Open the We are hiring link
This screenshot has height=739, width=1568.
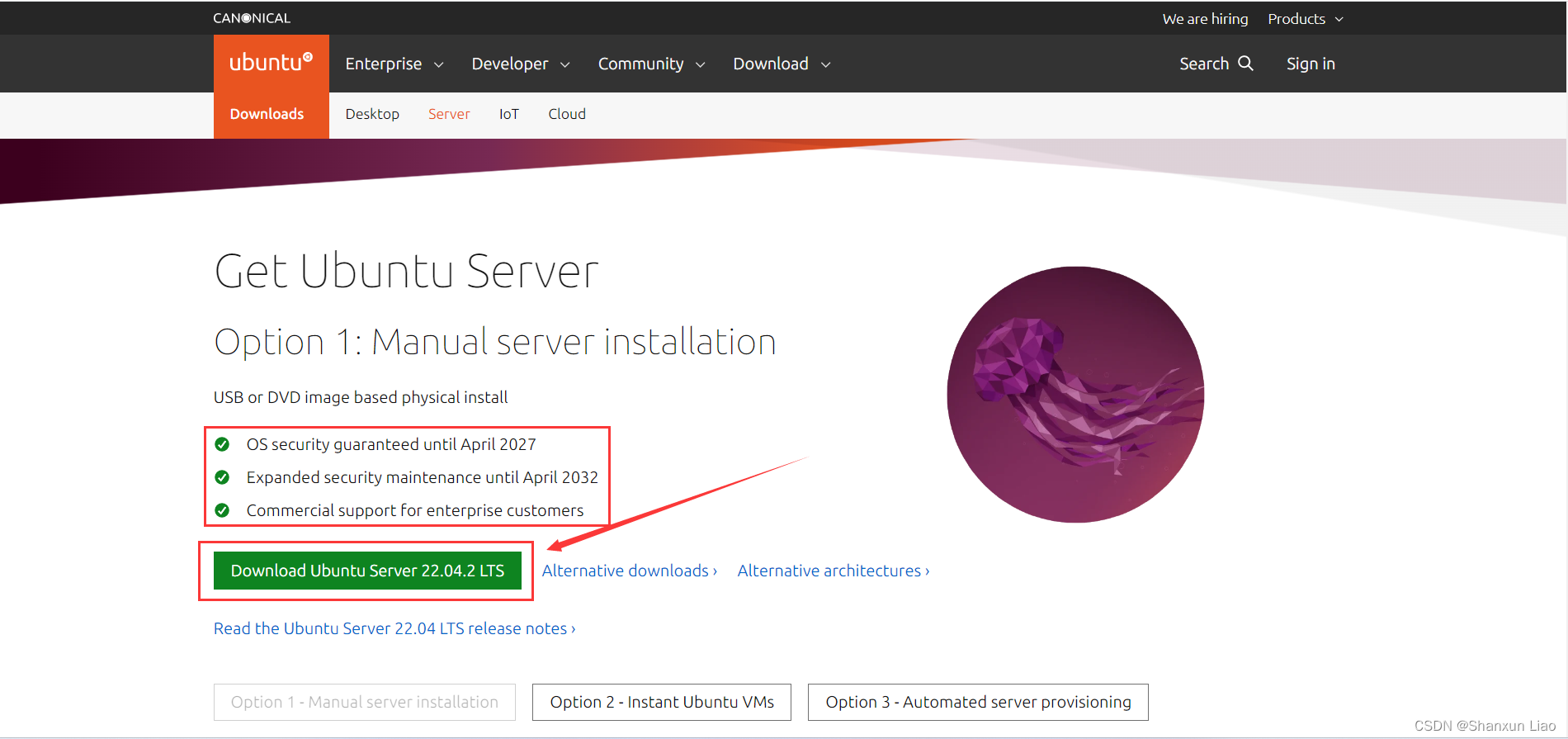pyautogui.click(x=1205, y=19)
